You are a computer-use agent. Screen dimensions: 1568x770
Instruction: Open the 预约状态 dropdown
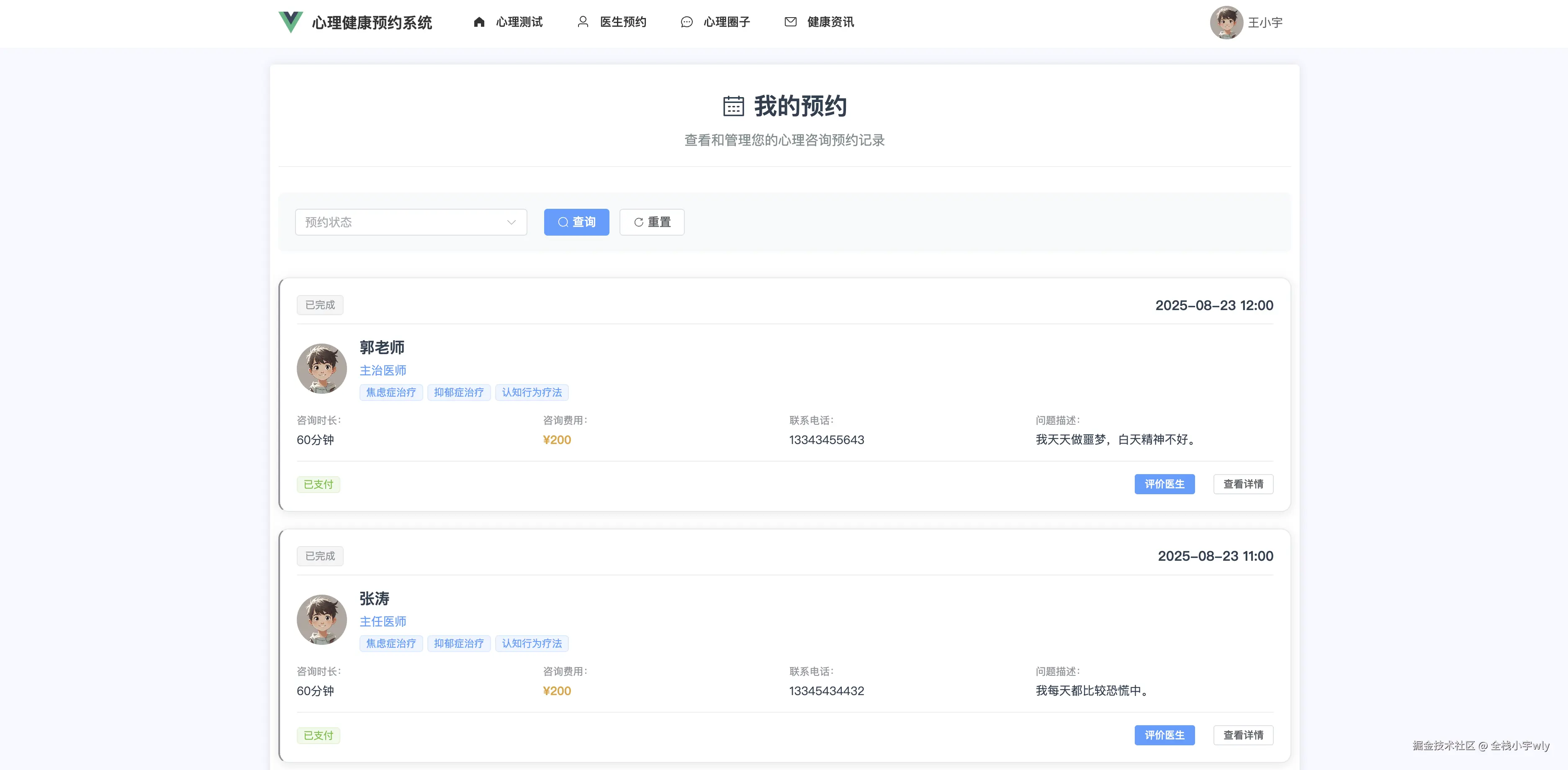click(x=410, y=221)
